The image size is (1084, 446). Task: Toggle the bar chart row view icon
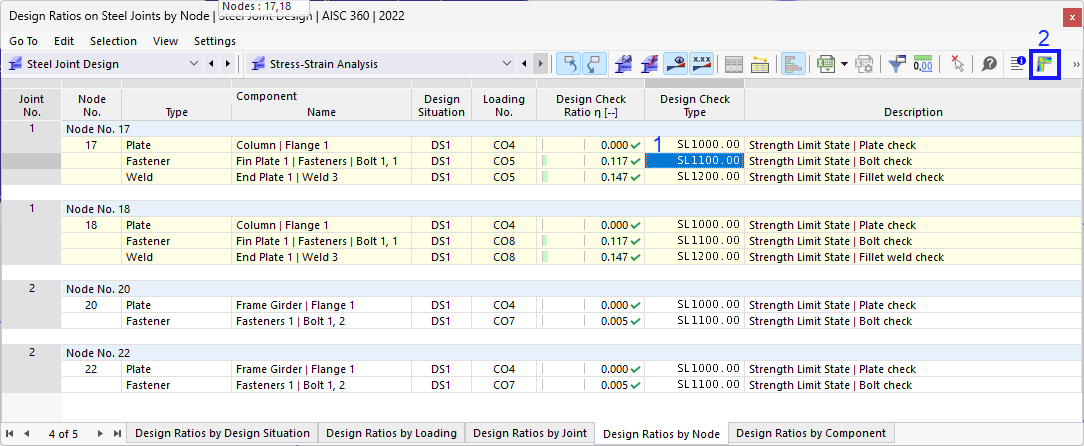coord(794,64)
